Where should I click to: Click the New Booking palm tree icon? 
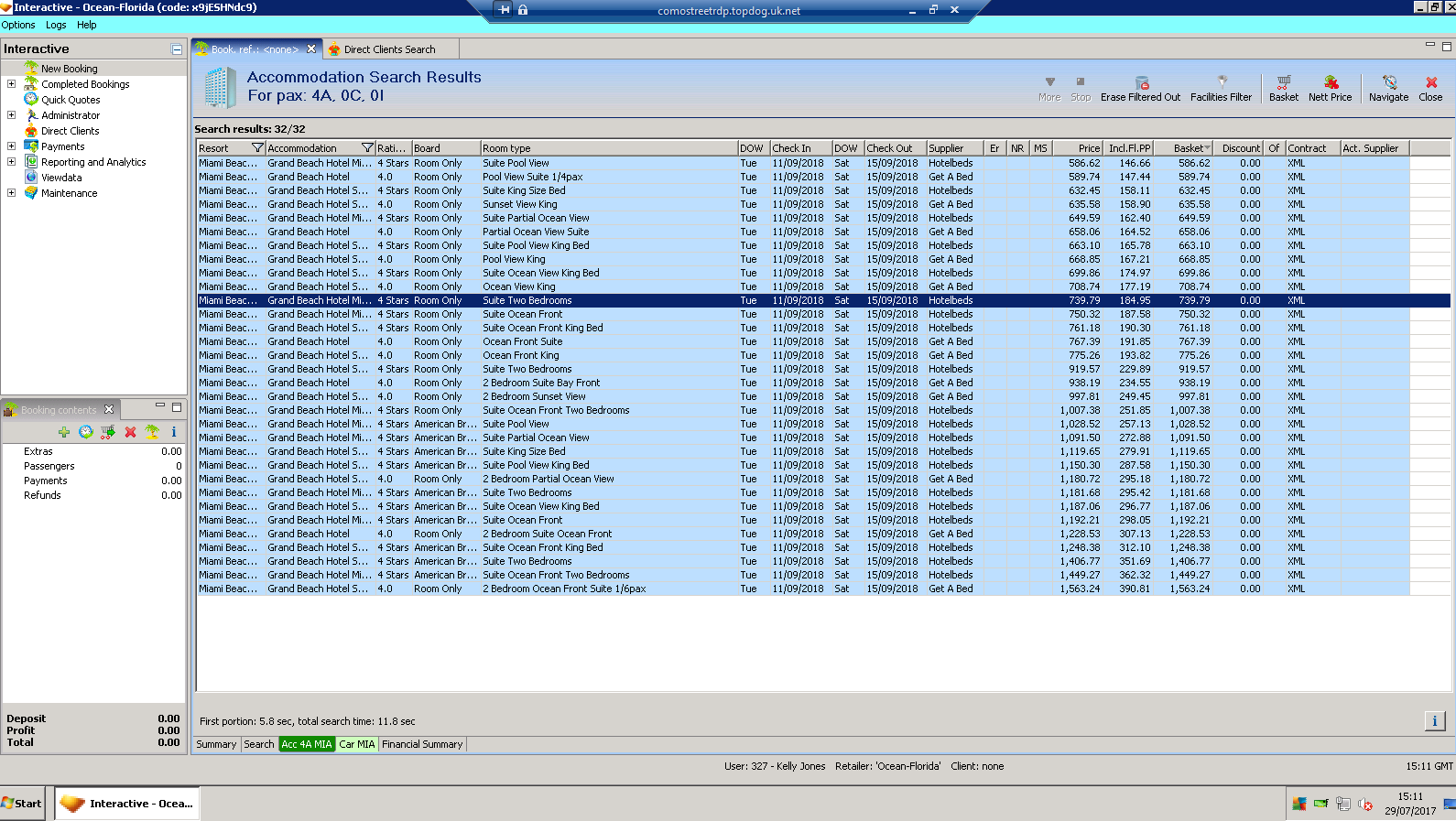click(x=31, y=68)
